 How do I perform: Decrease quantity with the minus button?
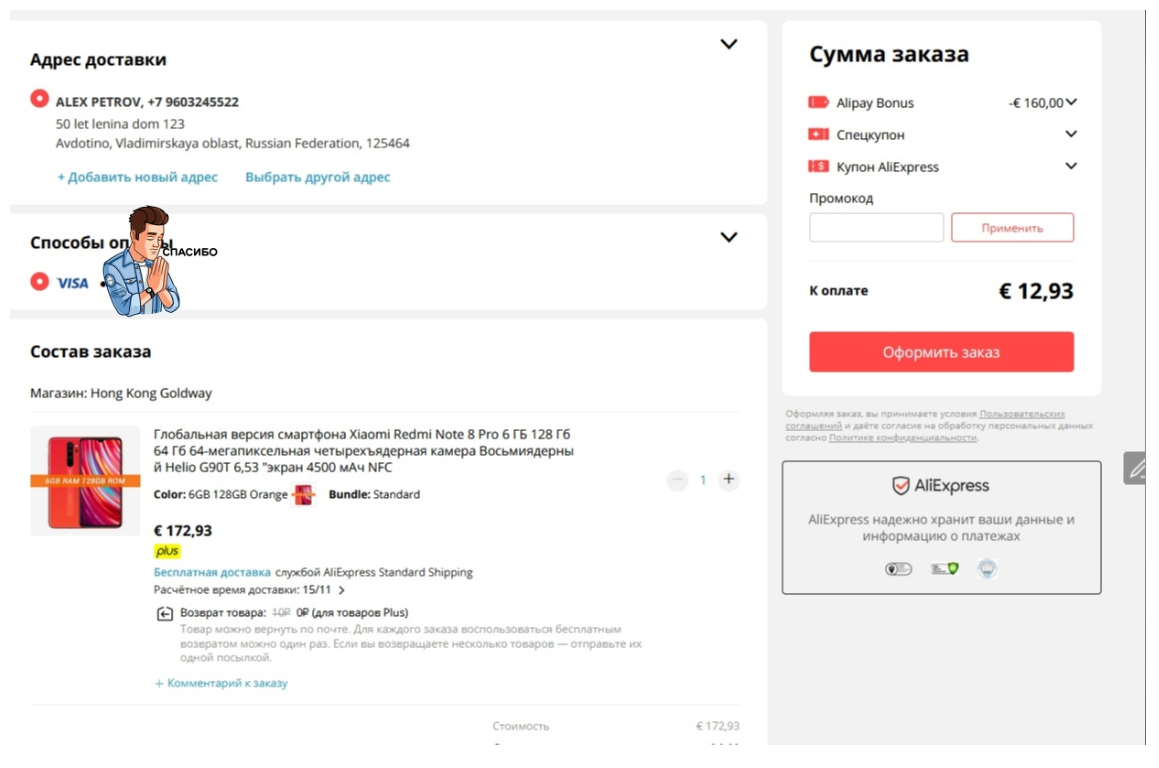tap(677, 480)
